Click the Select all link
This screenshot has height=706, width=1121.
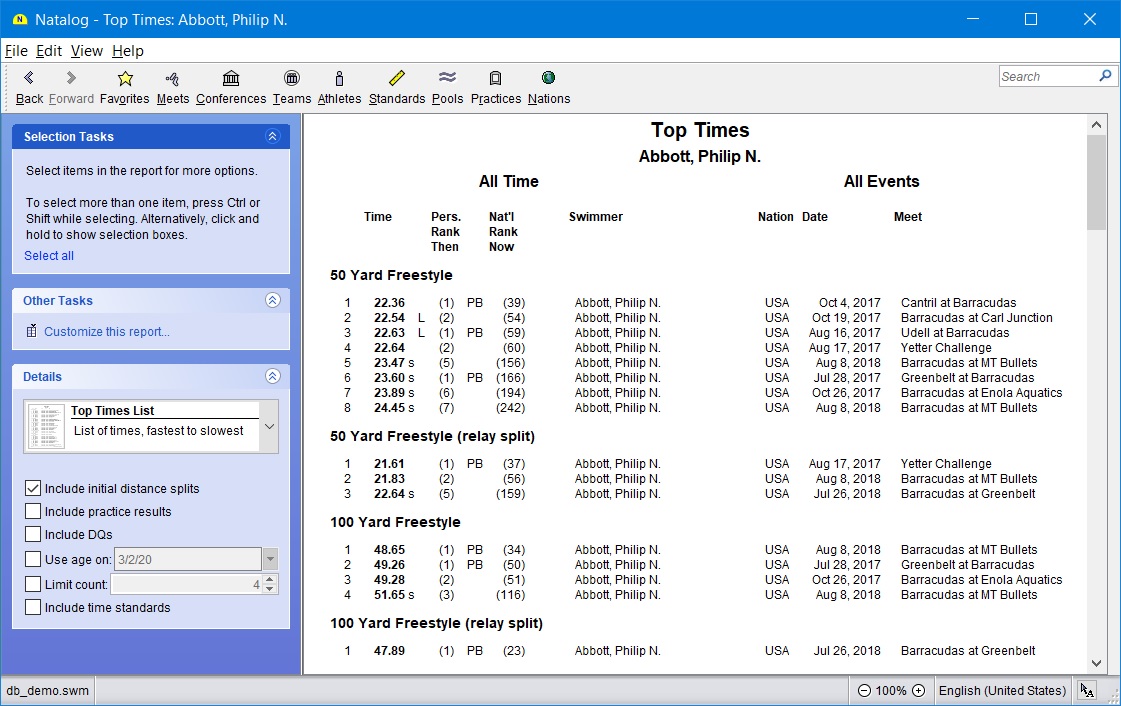pos(49,256)
